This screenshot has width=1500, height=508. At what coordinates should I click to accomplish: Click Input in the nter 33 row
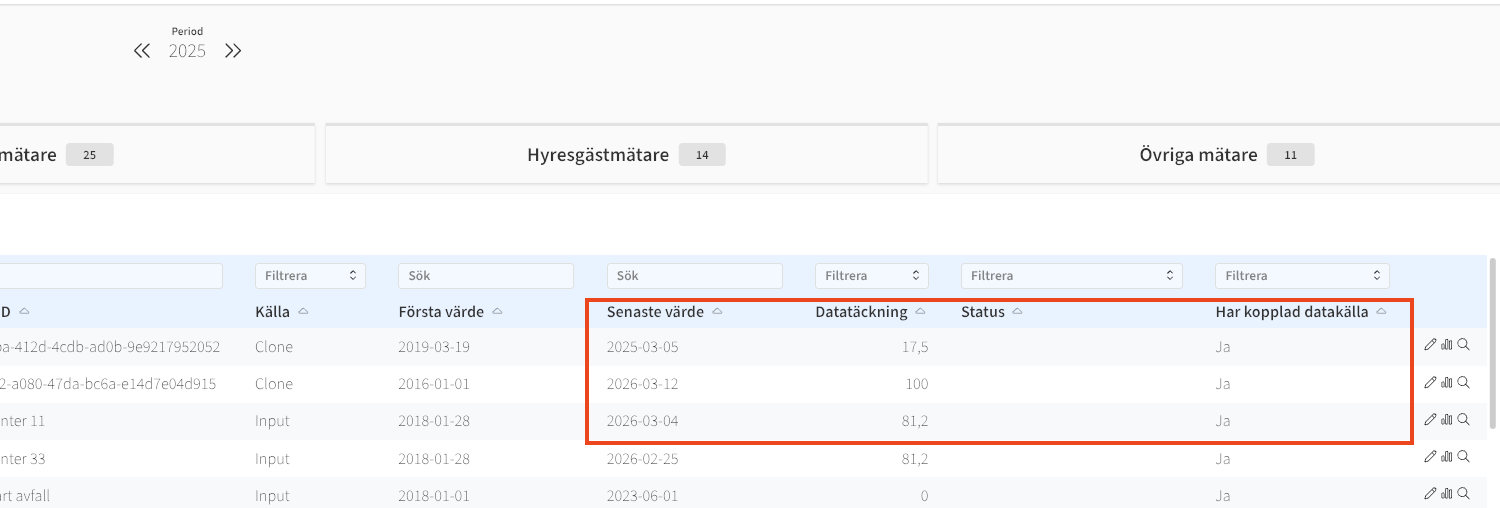click(273, 459)
